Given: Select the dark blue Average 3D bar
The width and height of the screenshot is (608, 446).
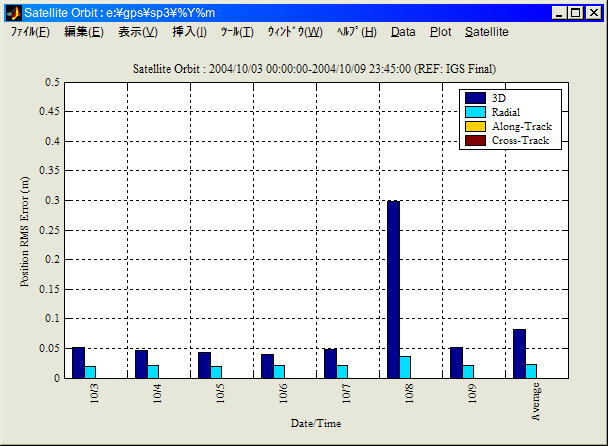Looking at the screenshot, I should coord(519,353).
